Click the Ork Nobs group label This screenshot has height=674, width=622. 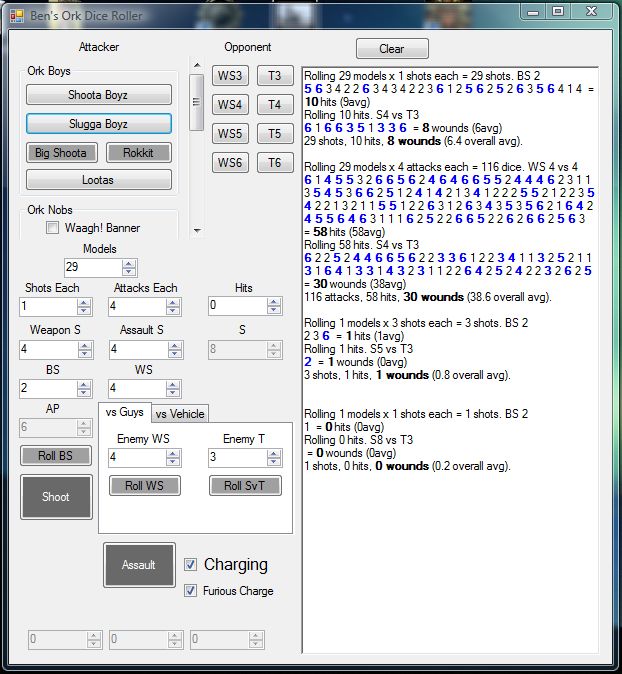50,210
